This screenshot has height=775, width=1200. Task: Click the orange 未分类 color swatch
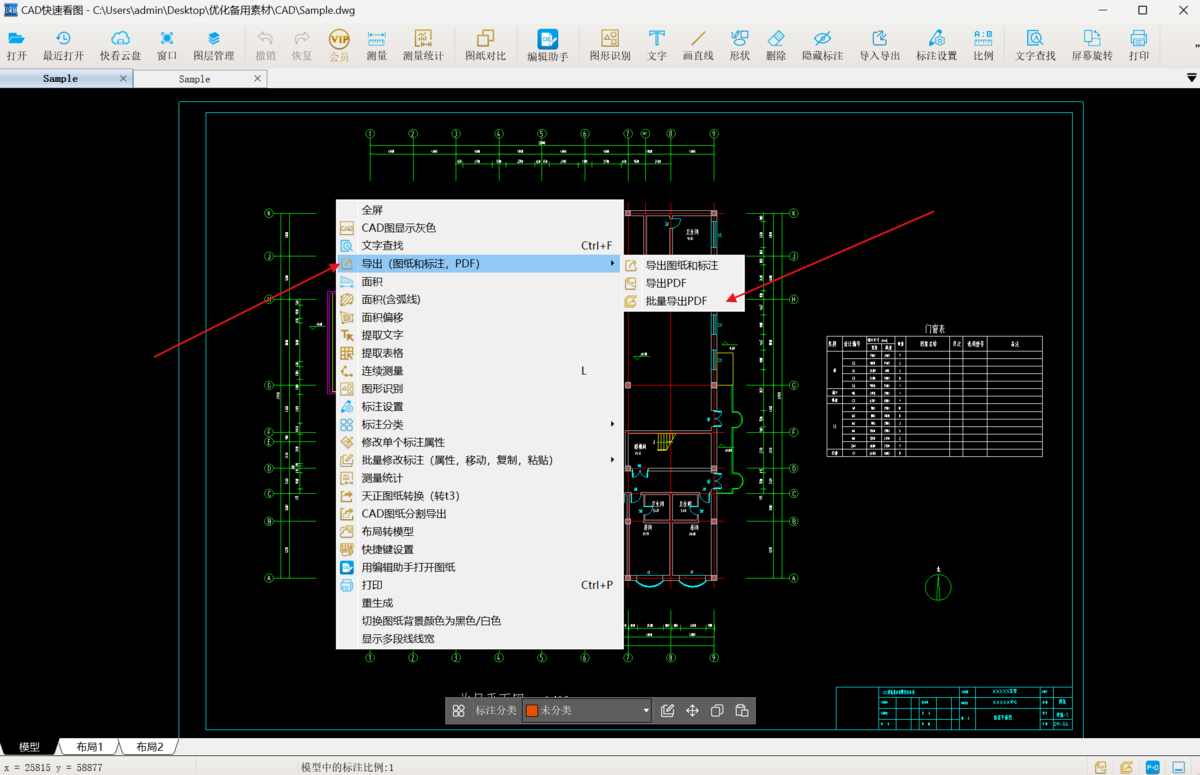tap(532, 711)
